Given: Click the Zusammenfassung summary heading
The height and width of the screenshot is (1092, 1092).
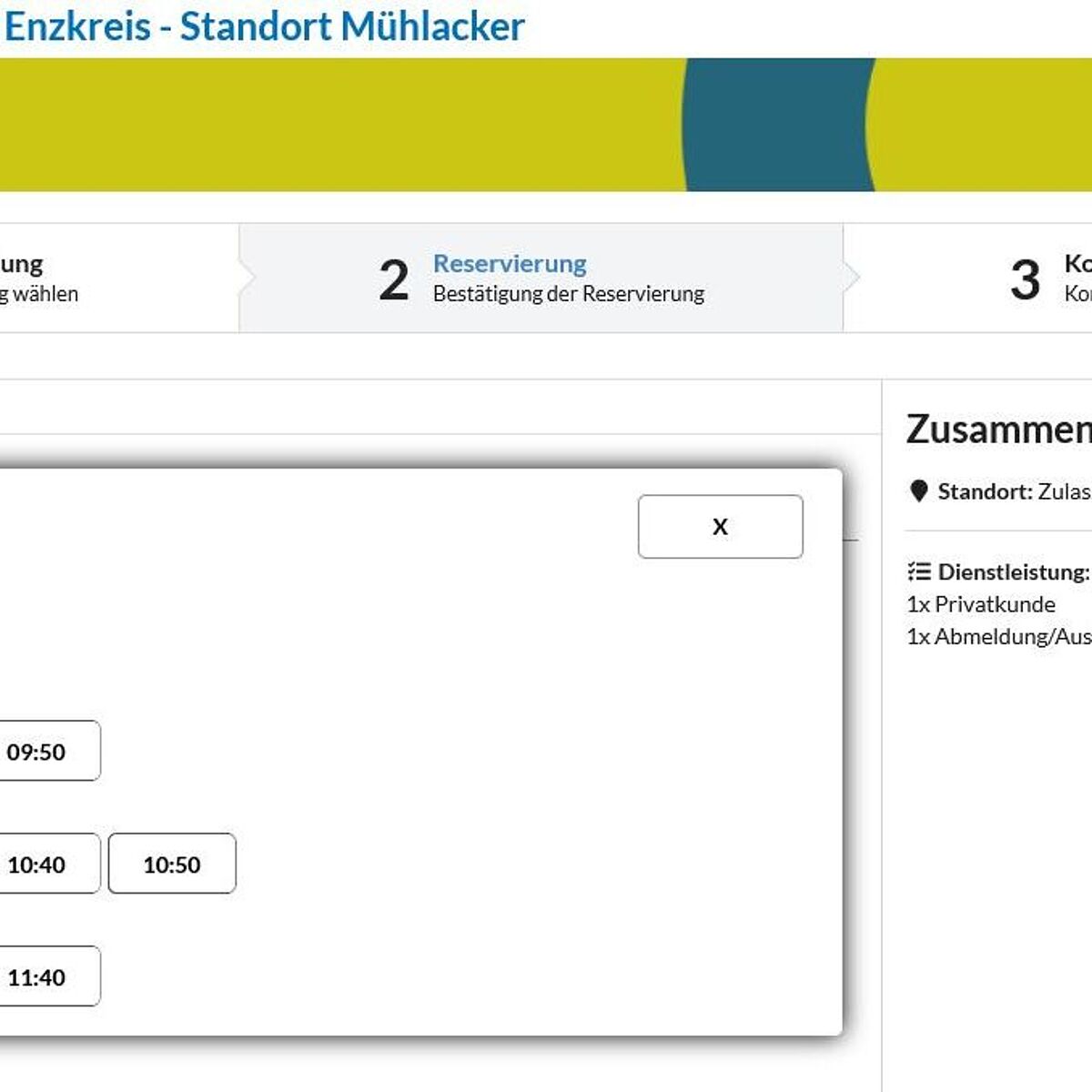Looking at the screenshot, I should pyautogui.click(x=998, y=430).
